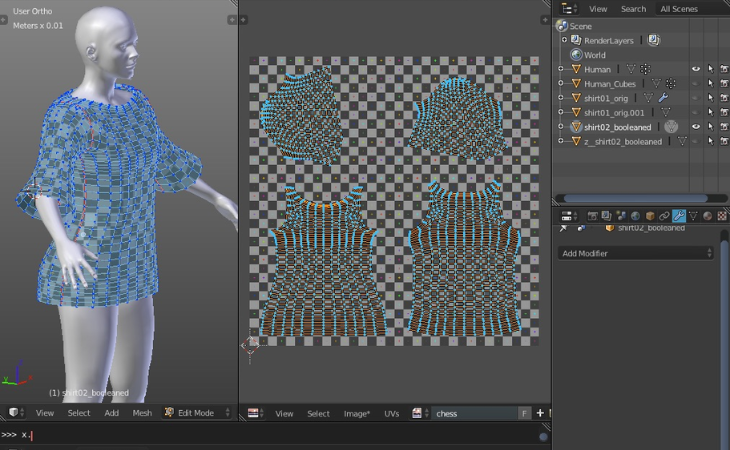Open the outliner Search menu
730x450 pixels.
633,8
